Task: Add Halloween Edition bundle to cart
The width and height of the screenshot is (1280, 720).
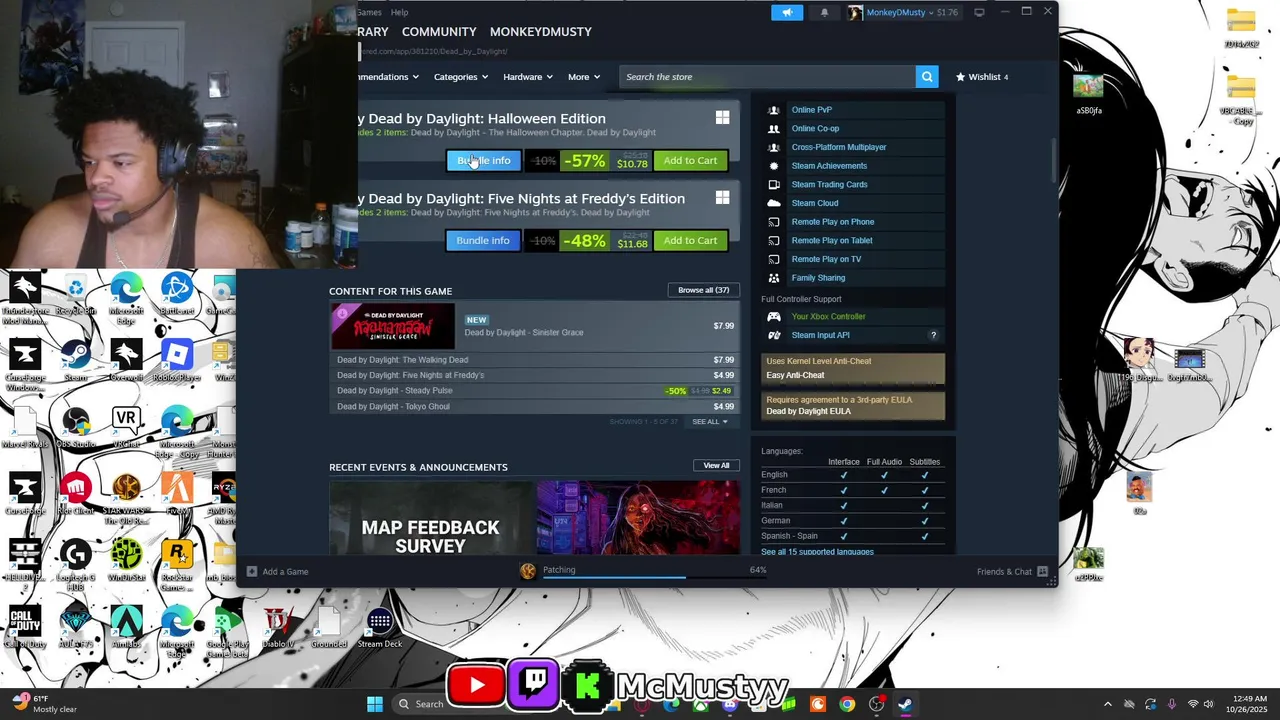Action: click(690, 160)
